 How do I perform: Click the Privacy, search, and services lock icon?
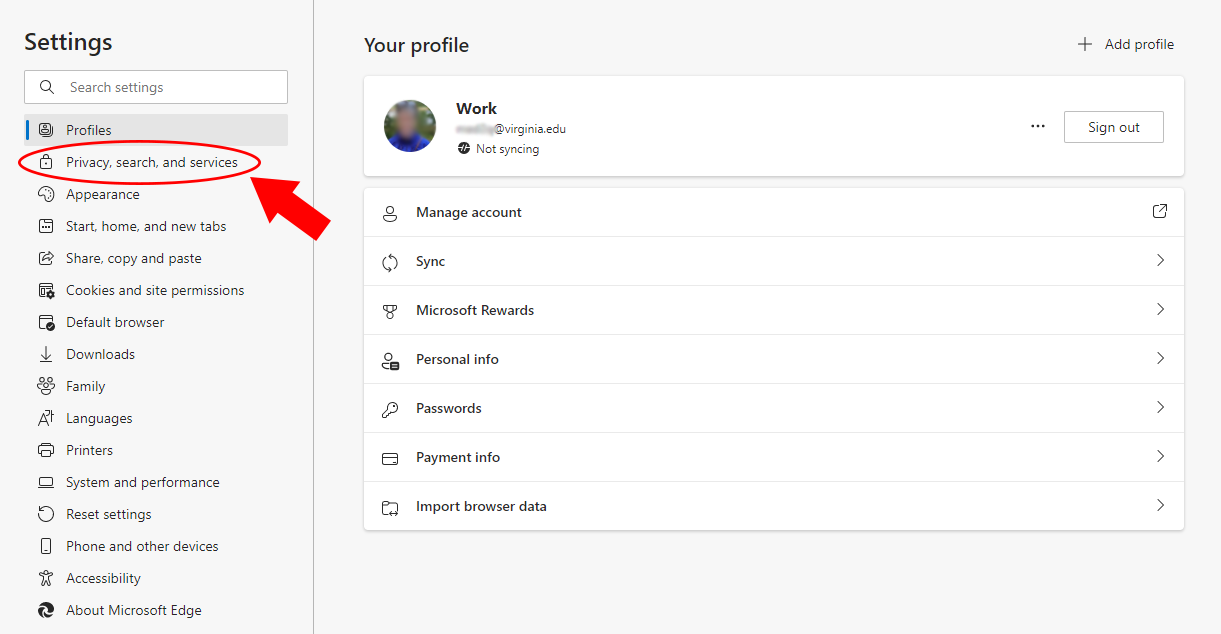pyautogui.click(x=45, y=162)
